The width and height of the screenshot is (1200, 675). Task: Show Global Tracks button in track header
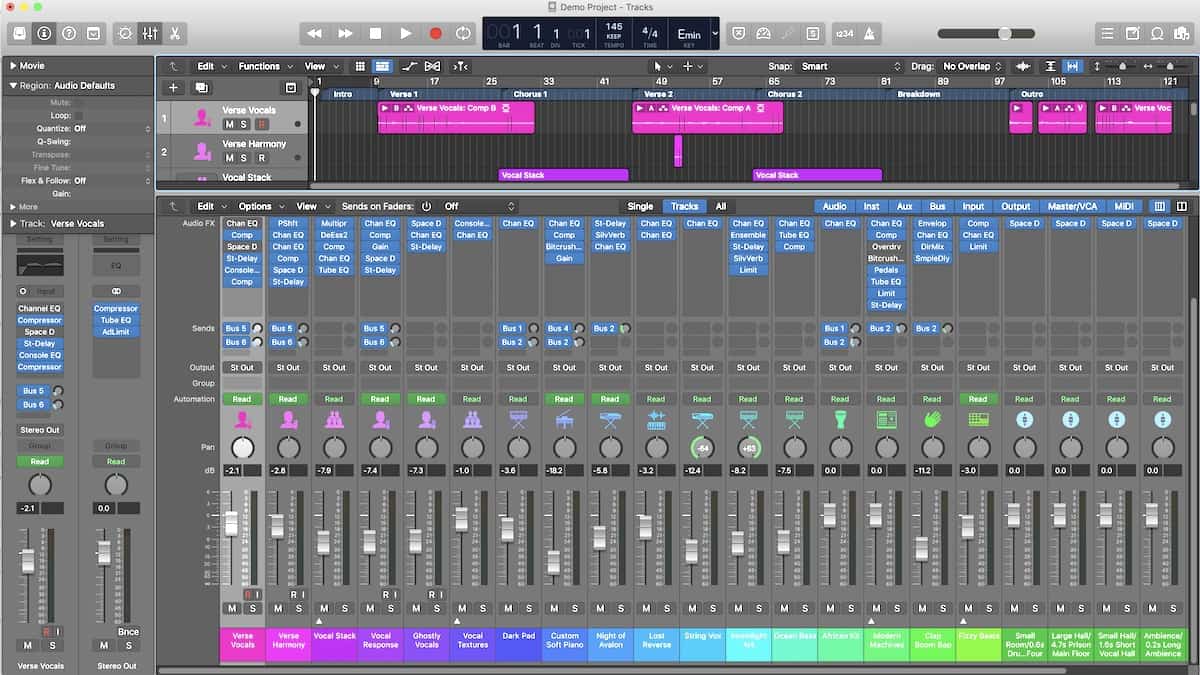(290, 88)
